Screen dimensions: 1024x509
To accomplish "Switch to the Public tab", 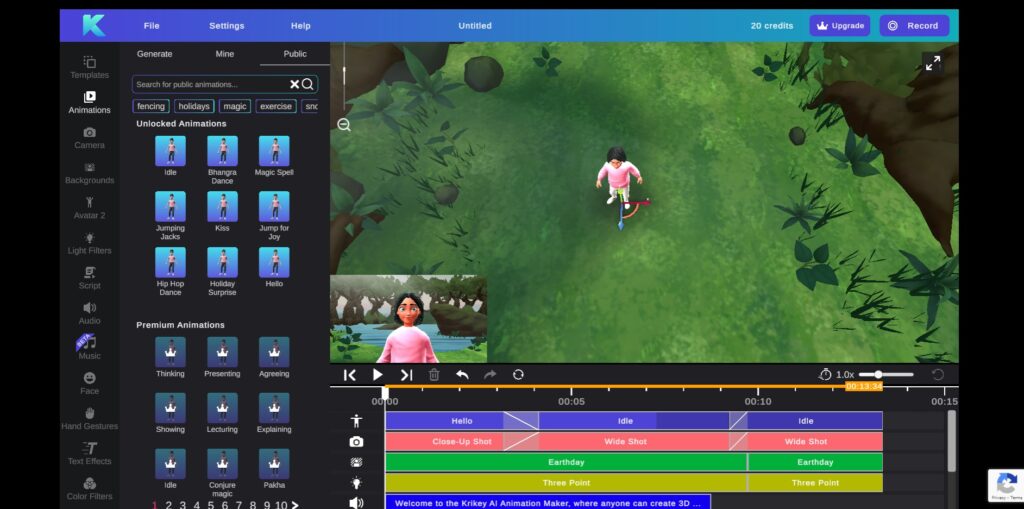I will click(295, 54).
